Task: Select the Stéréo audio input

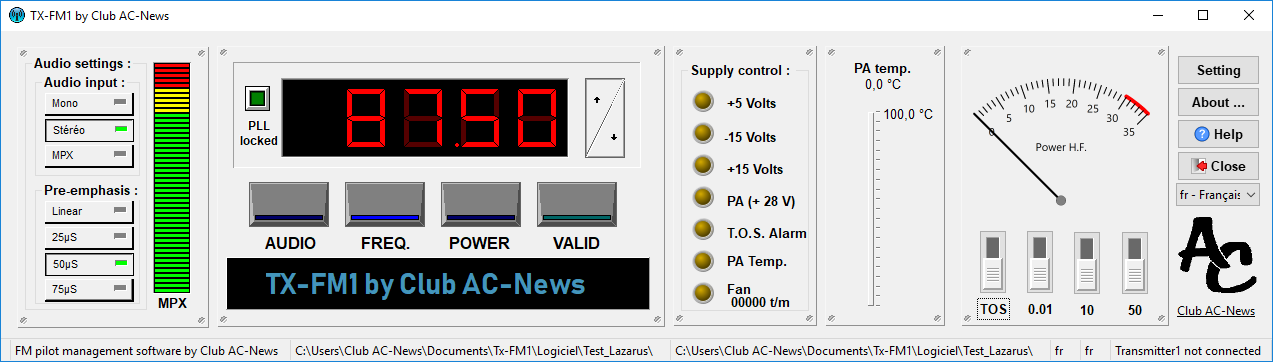Action: [x=89, y=130]
